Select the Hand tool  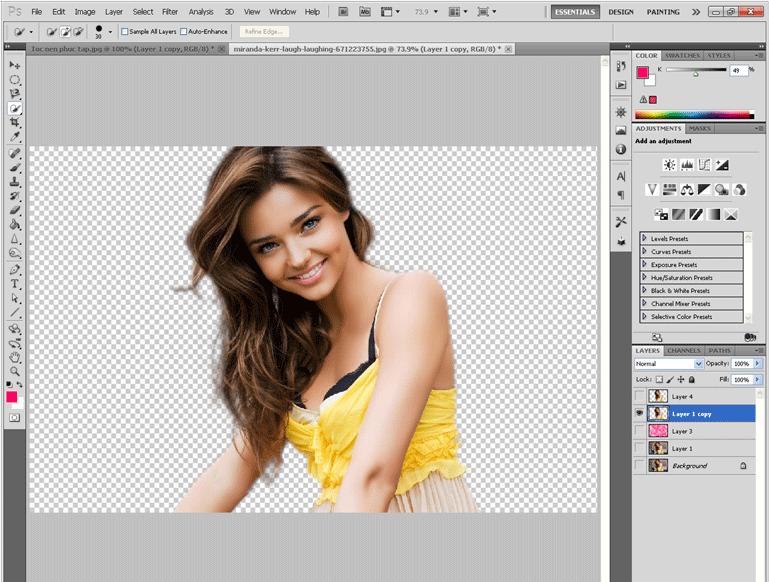(15, 356)
